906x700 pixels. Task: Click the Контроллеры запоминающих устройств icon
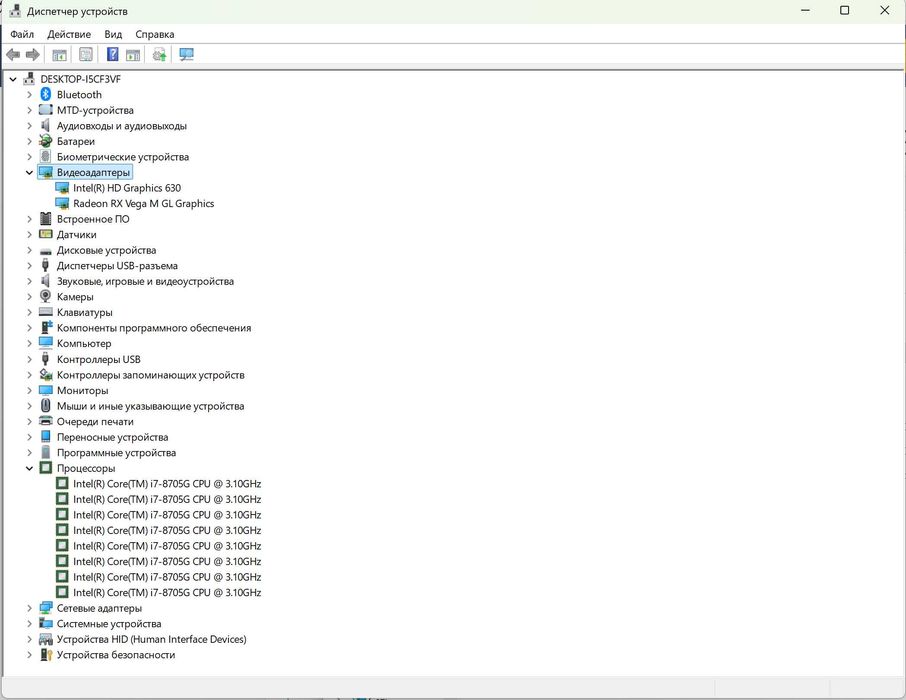(46, 375)
